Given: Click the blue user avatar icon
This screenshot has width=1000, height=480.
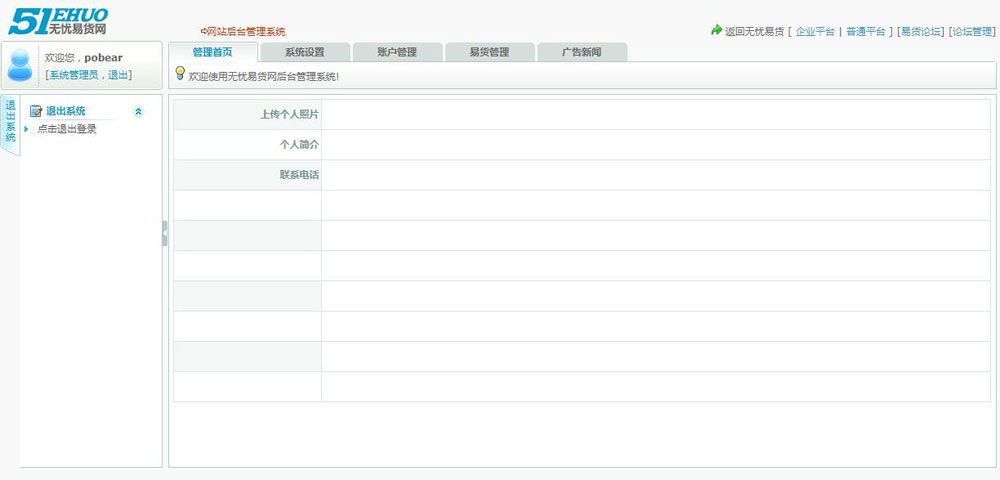Looking at the screenshot, I should 19,65.
